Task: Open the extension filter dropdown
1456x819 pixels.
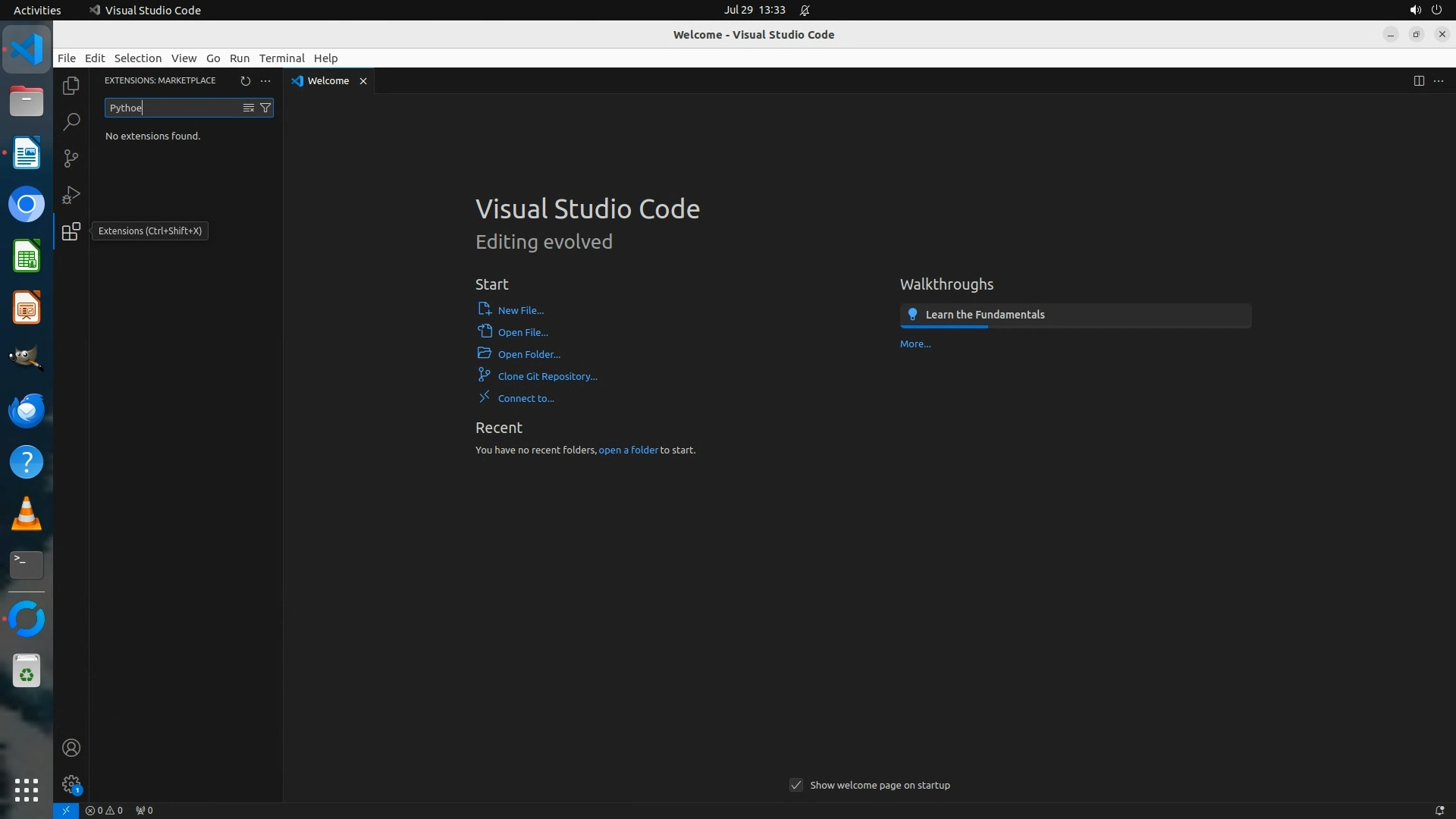Action: tap(265, 108)
